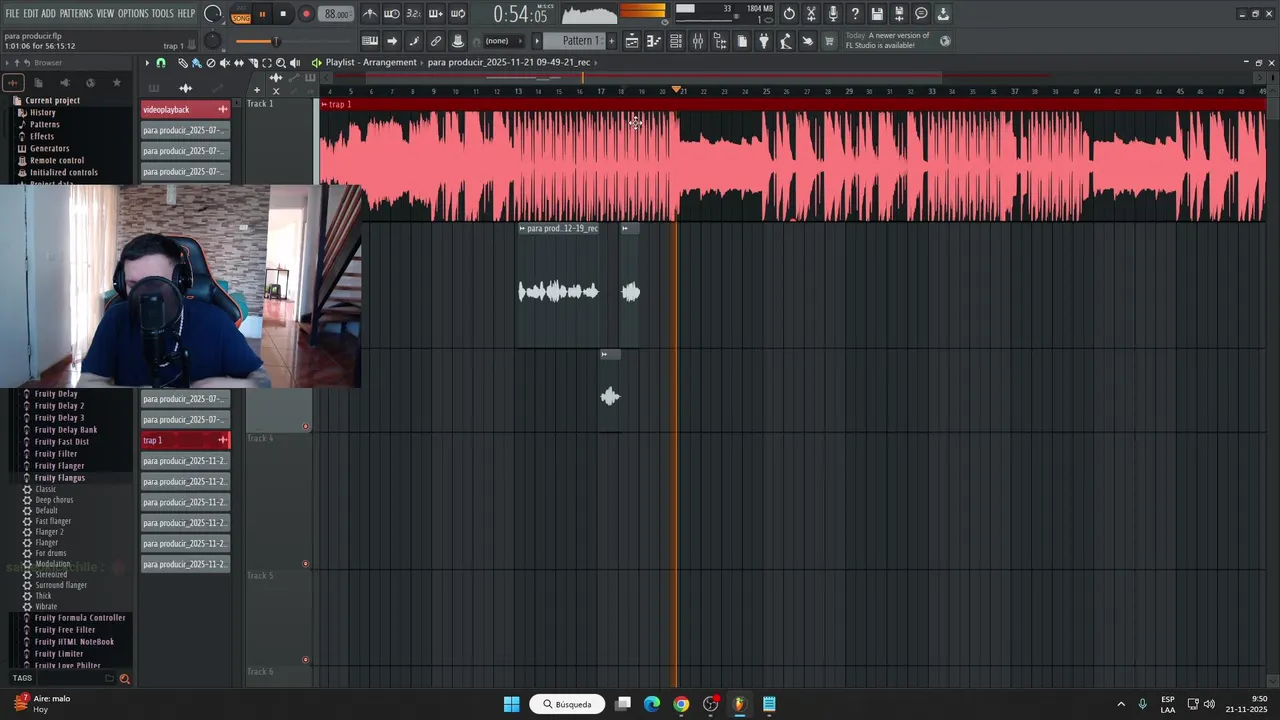Toggle auto-scroll arrow icon
Screen dimensions: 1280x720
click(x=392, y=41)
